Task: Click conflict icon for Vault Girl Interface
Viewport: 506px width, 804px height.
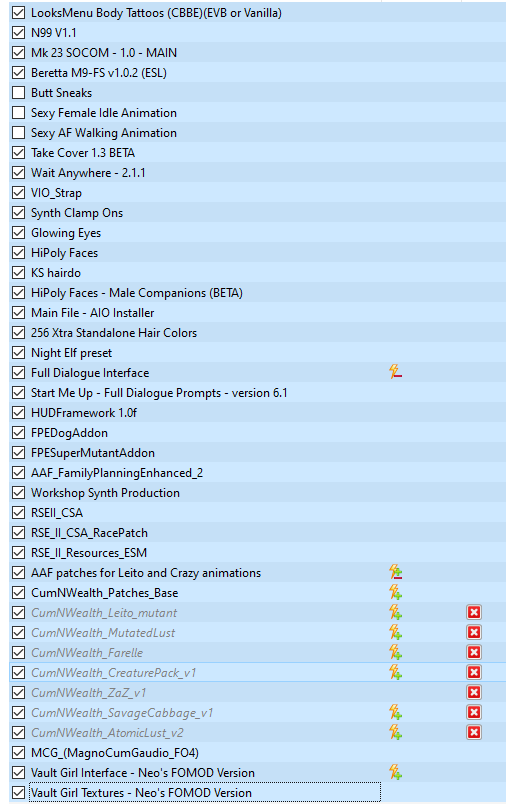Action: tap(395, 772)
